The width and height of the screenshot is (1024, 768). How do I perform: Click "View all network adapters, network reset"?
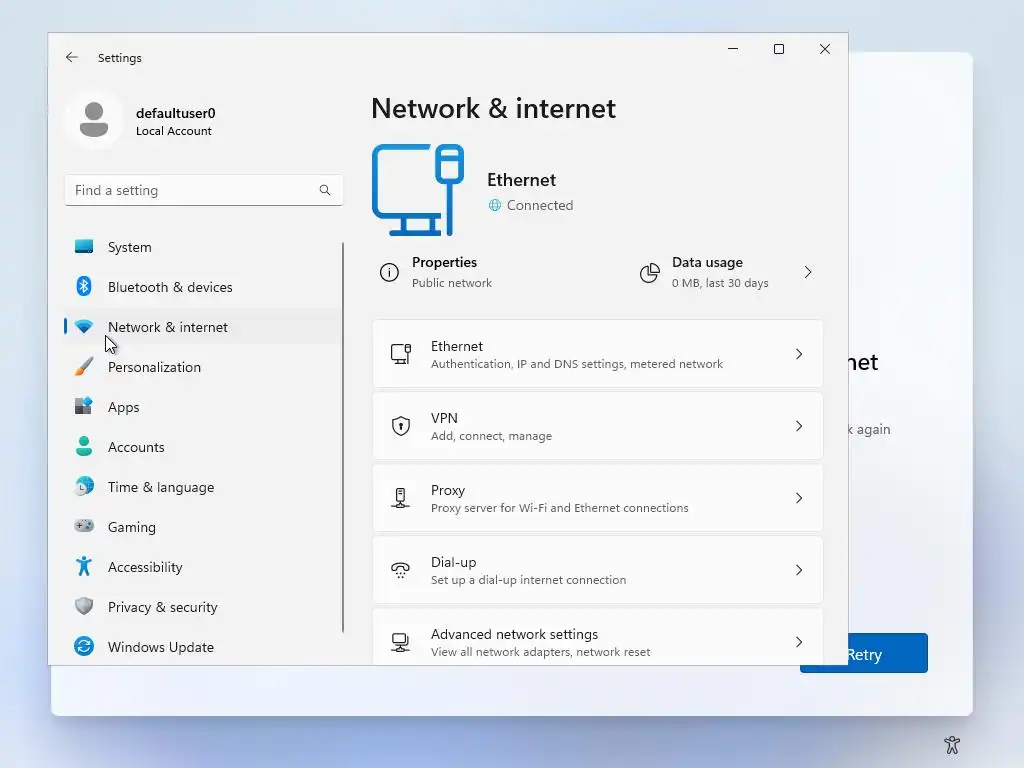coord(540,652)
